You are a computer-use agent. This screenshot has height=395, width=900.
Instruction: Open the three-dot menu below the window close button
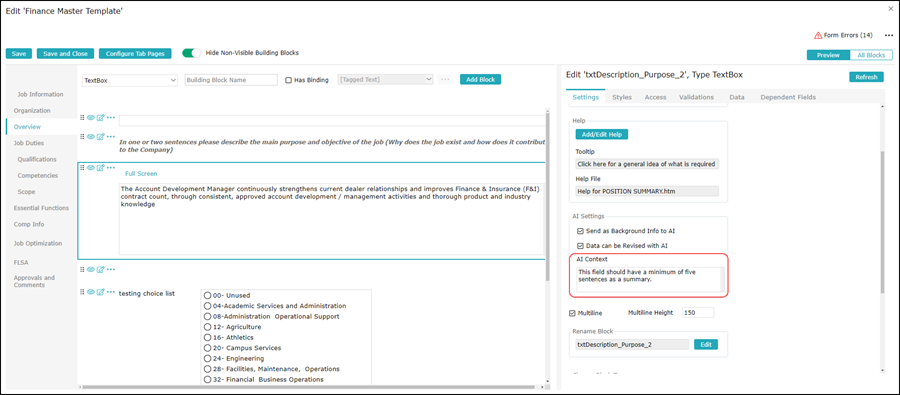point(889,36)
